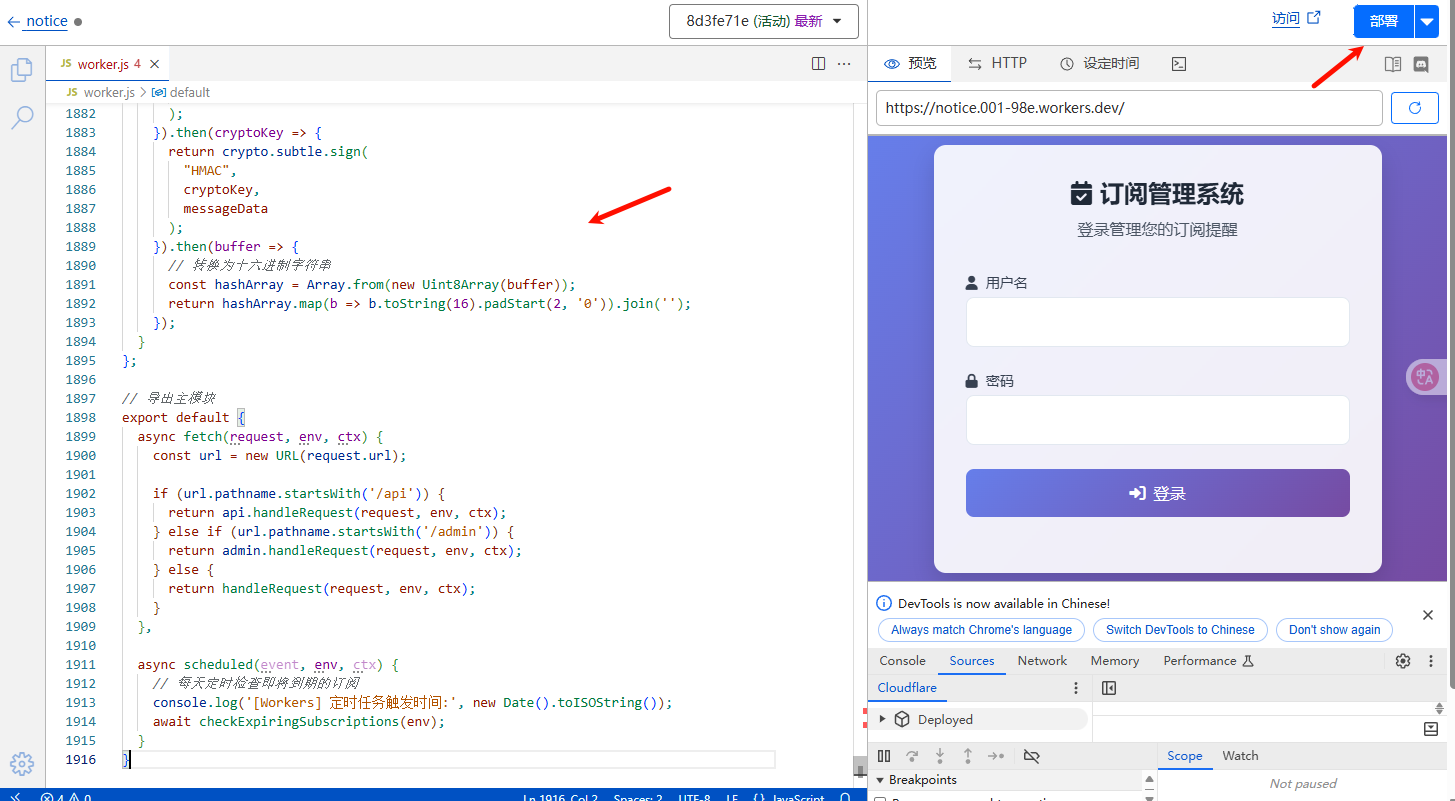Open DevTools settings gear

pyautogui.click(x=1402, y=661)
